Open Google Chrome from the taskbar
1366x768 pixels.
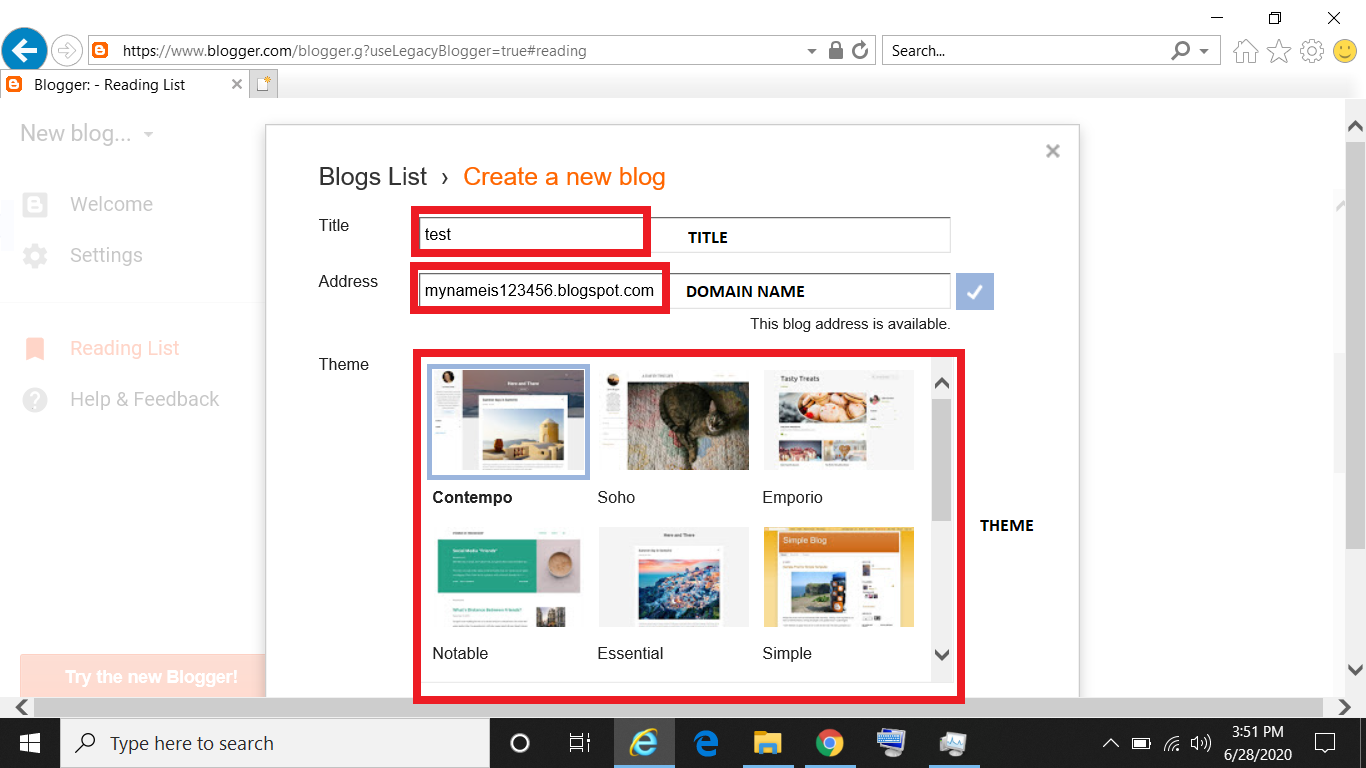tap(828, 743)
